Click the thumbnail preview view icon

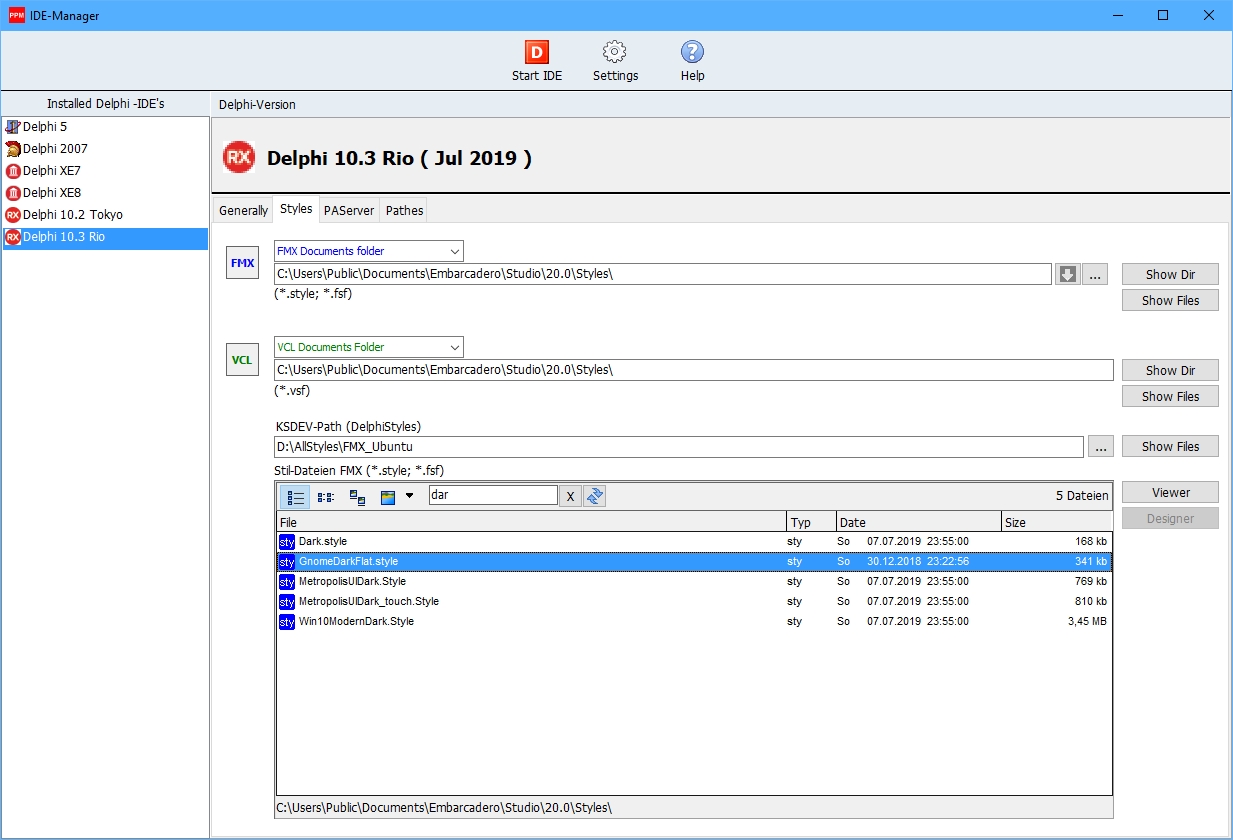pos(388,496)
